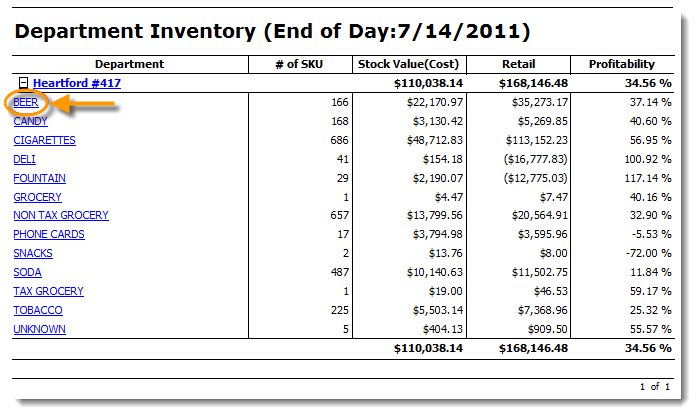
Task: Click the Profitability column header
Action: (x=621, y=64)
